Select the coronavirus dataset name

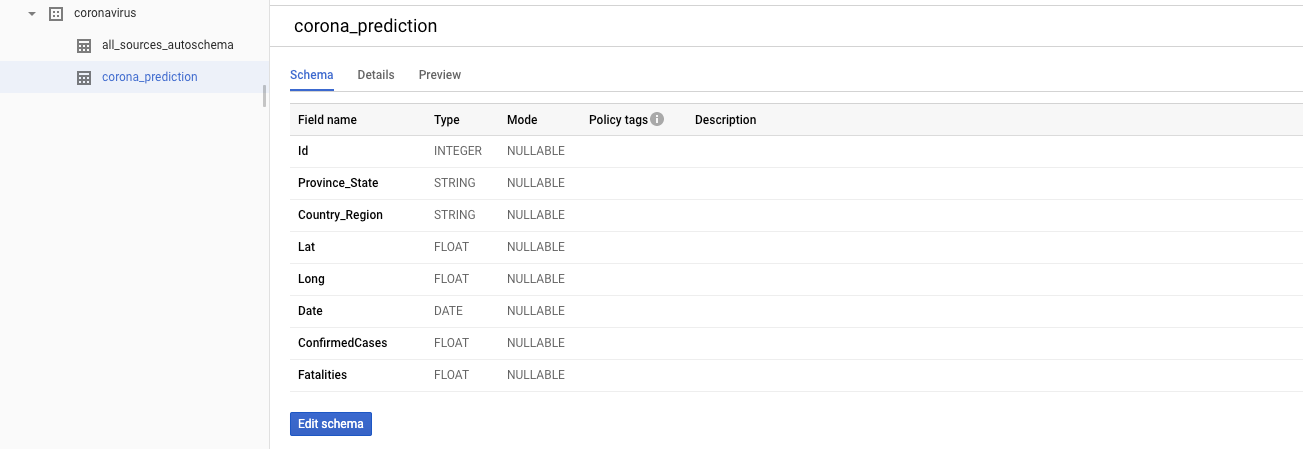point(105,14)
